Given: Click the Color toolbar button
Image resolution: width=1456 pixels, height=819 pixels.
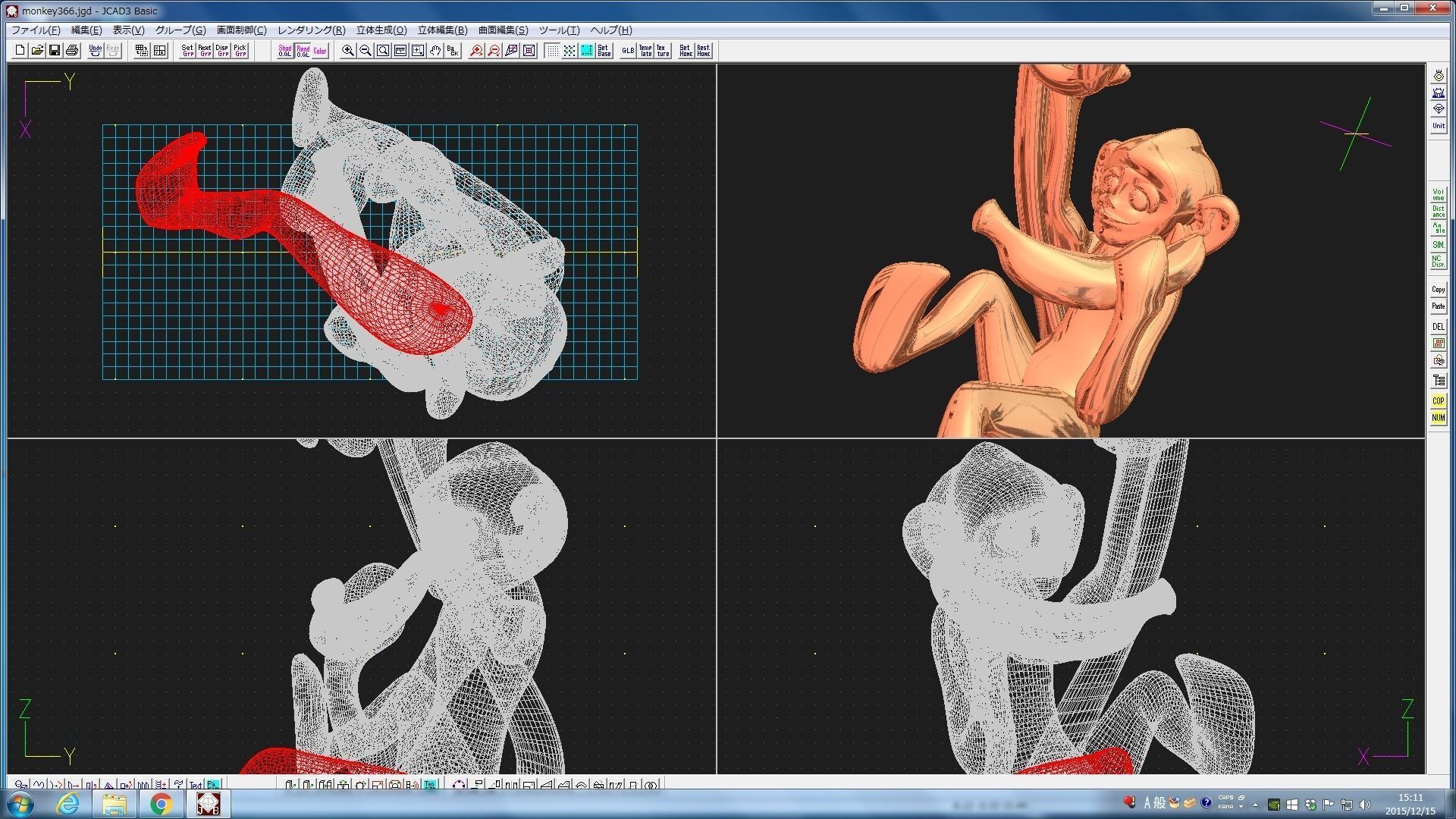Looking at the screenshot, I should click(x=320, y=51).
